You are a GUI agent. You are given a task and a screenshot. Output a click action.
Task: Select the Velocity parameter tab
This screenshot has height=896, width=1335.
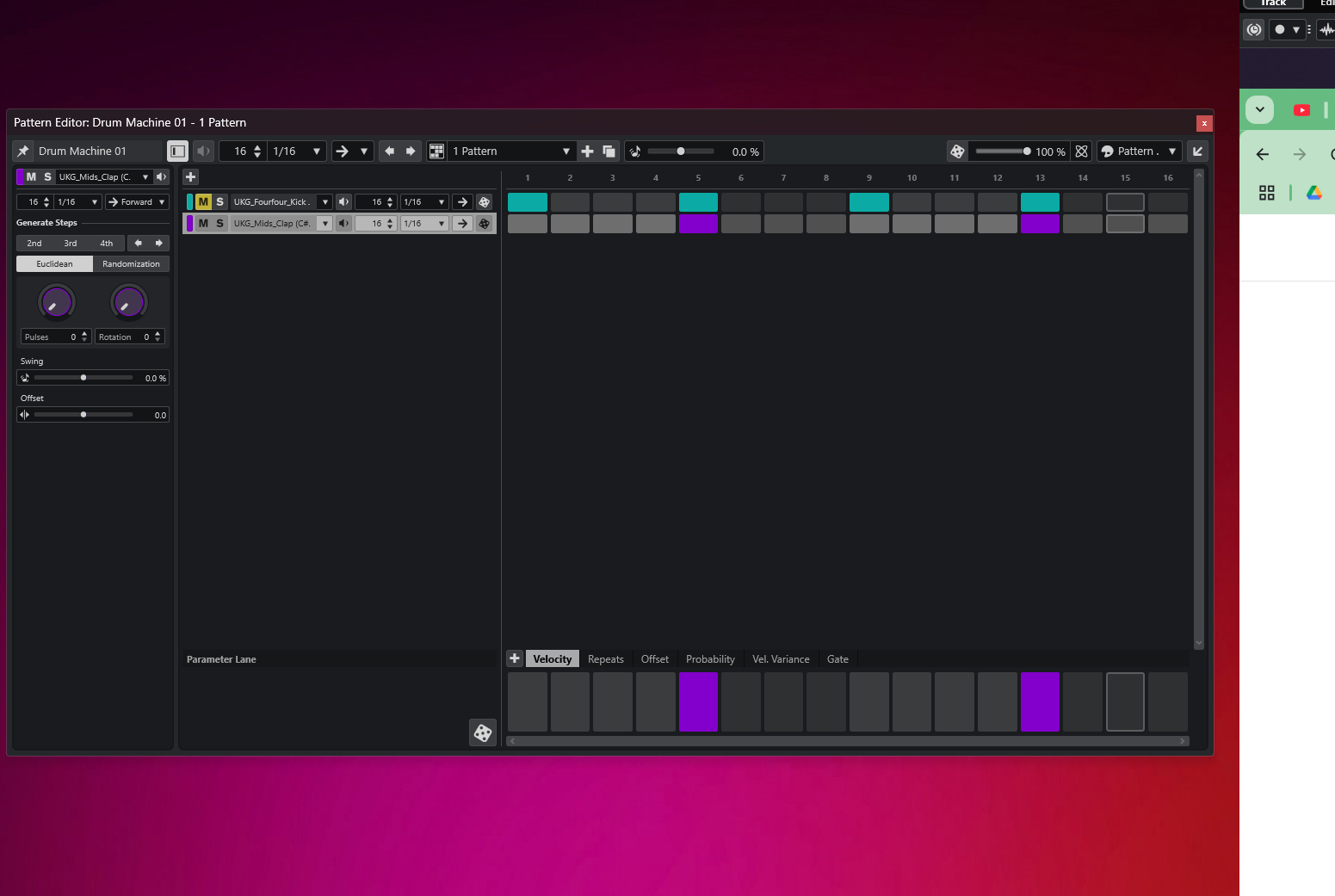click(552, 659)
